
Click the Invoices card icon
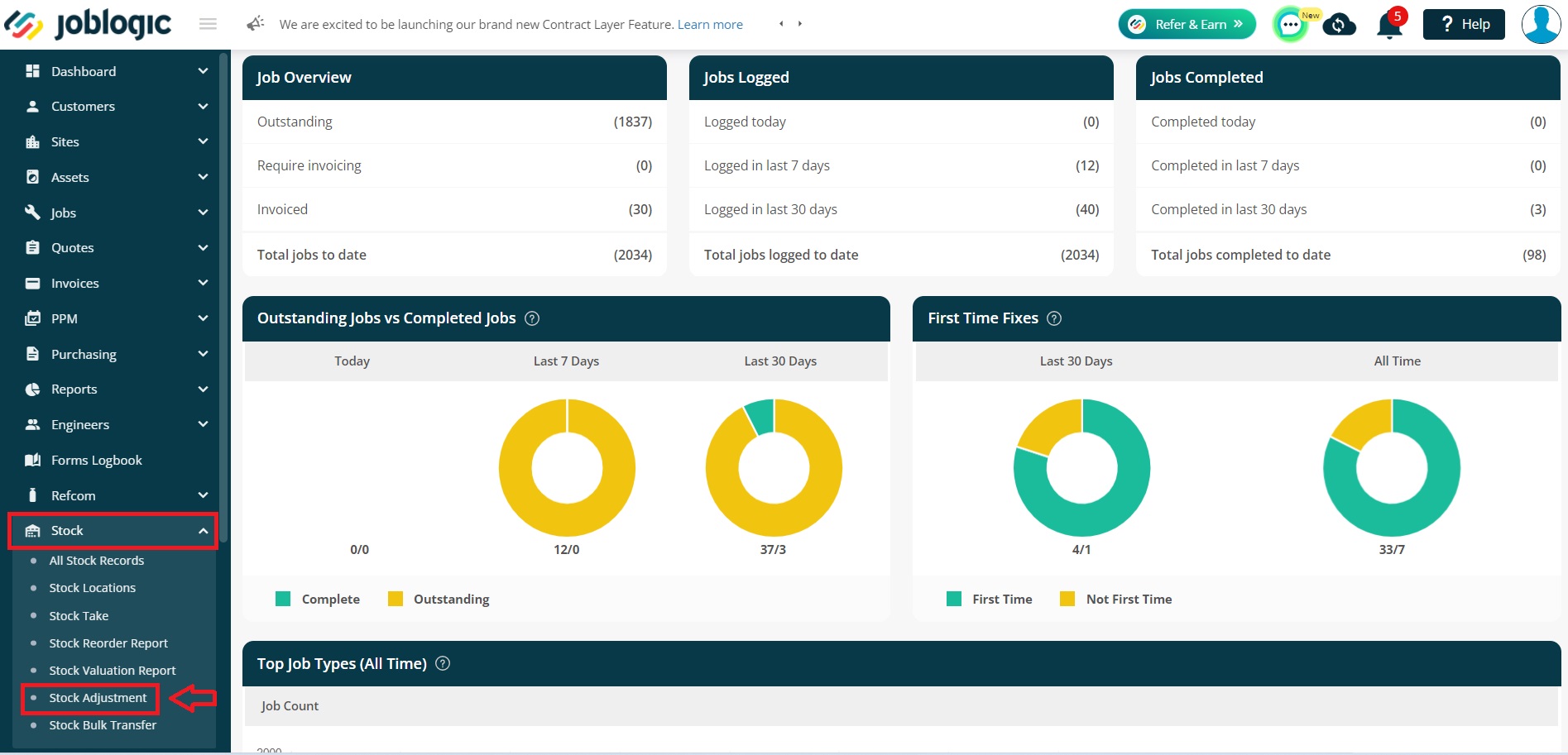tap(33, 283)
